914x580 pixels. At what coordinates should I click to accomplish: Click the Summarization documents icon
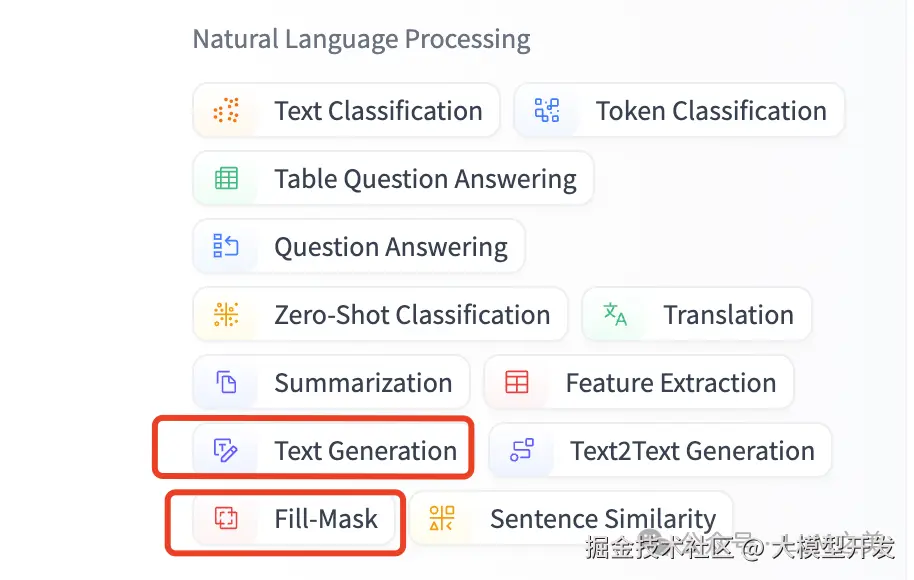227,383
